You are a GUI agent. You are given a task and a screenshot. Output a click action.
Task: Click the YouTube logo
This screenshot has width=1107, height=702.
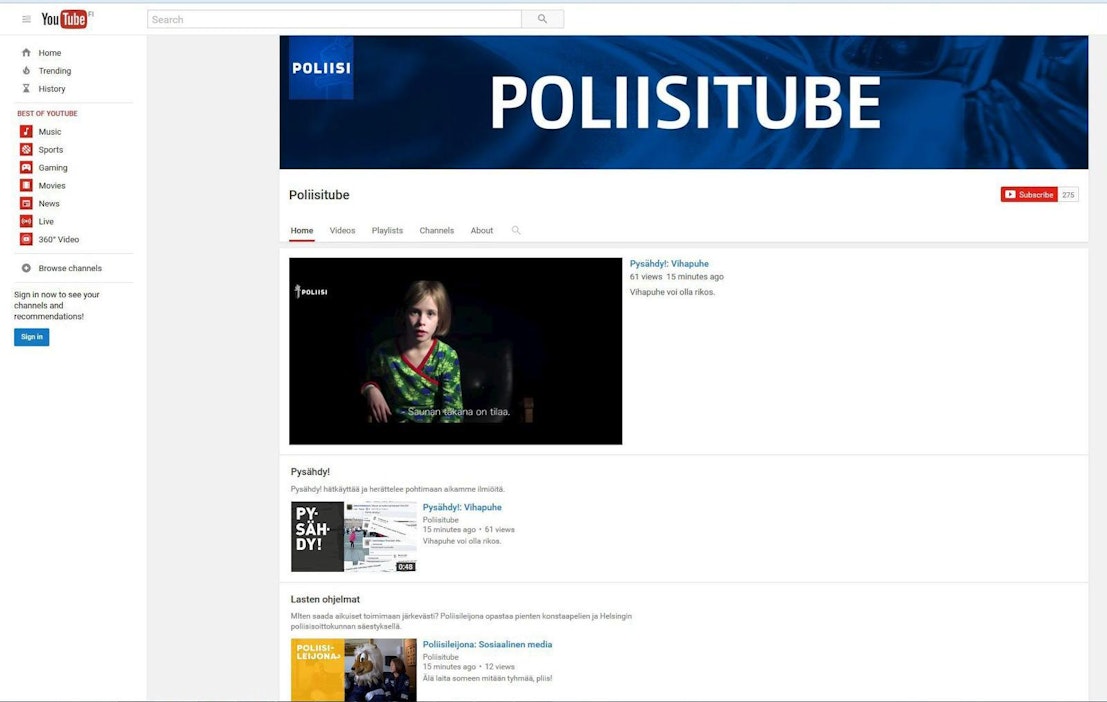pos(64,19)
